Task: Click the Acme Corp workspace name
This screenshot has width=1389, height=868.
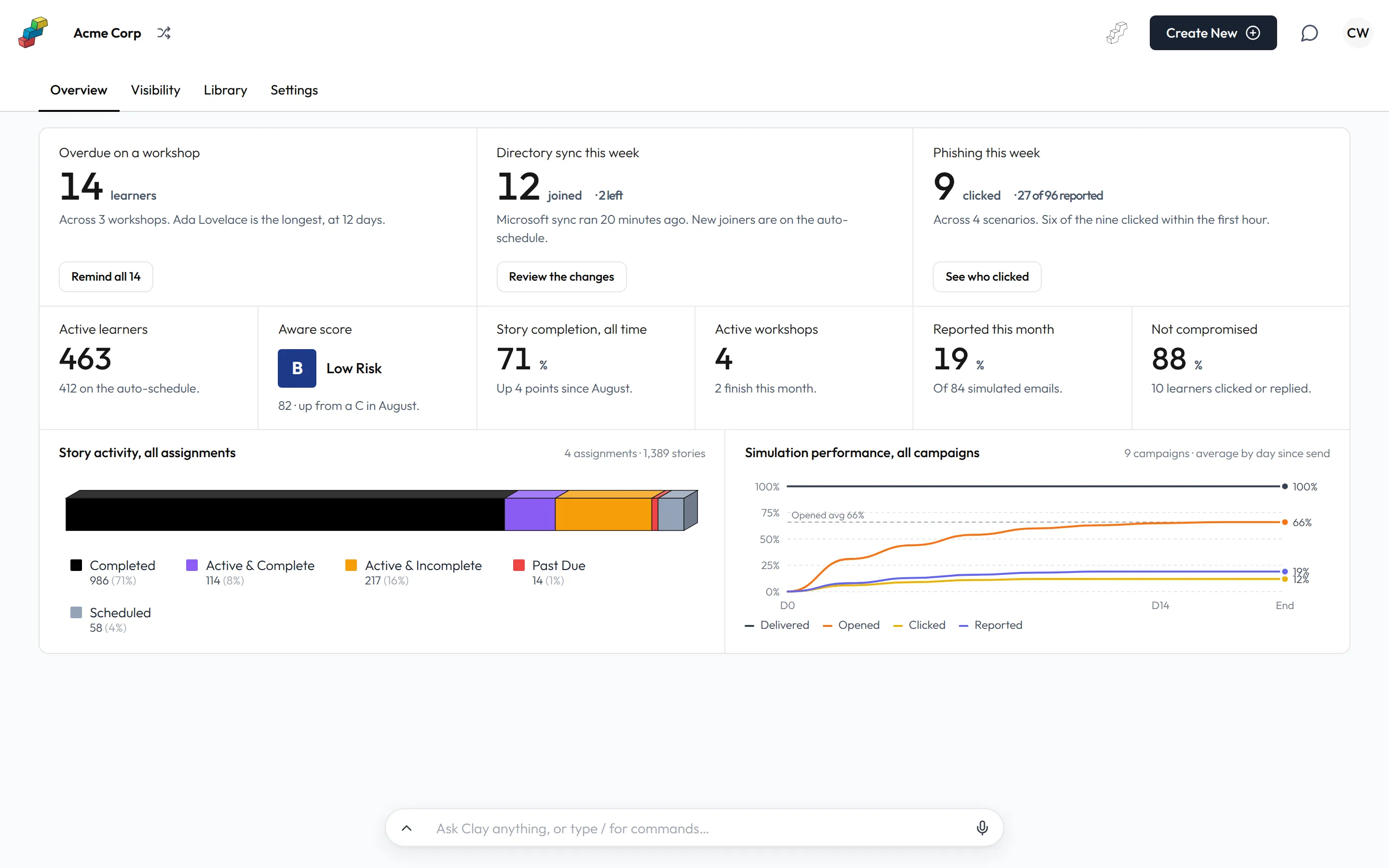Action: tap(108, 33)
